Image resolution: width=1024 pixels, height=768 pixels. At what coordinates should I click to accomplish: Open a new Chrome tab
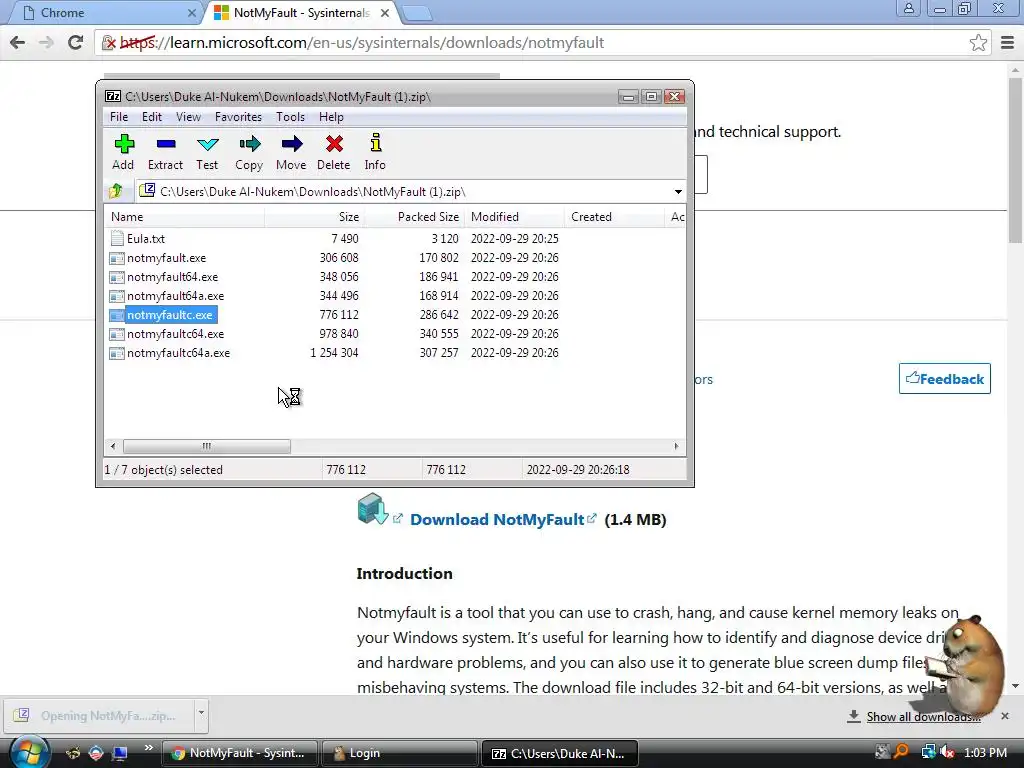click(417, 13)
